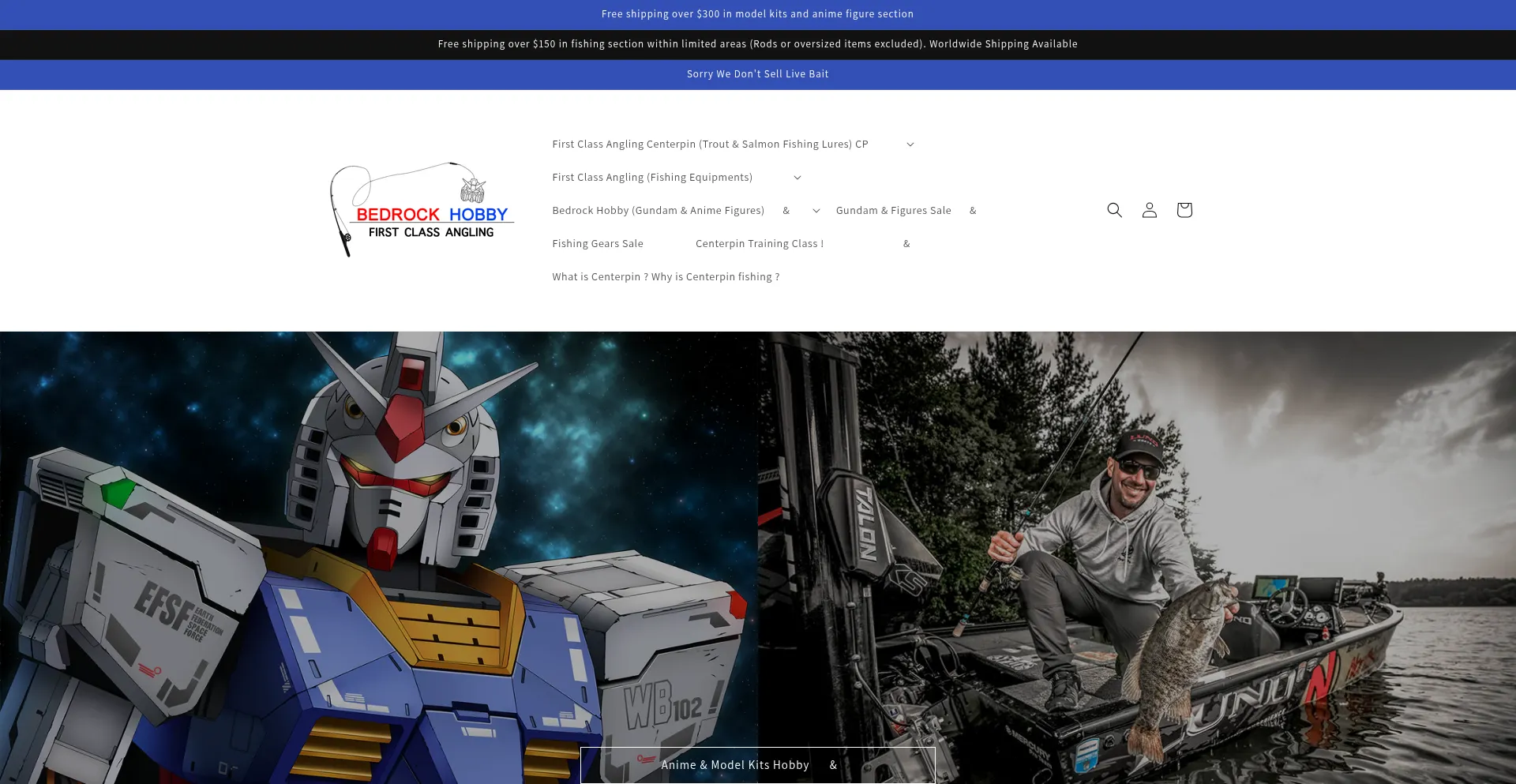Expand the chevron beside Fishing Equipments menu
Screen dimensions: 1516x784
[x=797, y=178]
